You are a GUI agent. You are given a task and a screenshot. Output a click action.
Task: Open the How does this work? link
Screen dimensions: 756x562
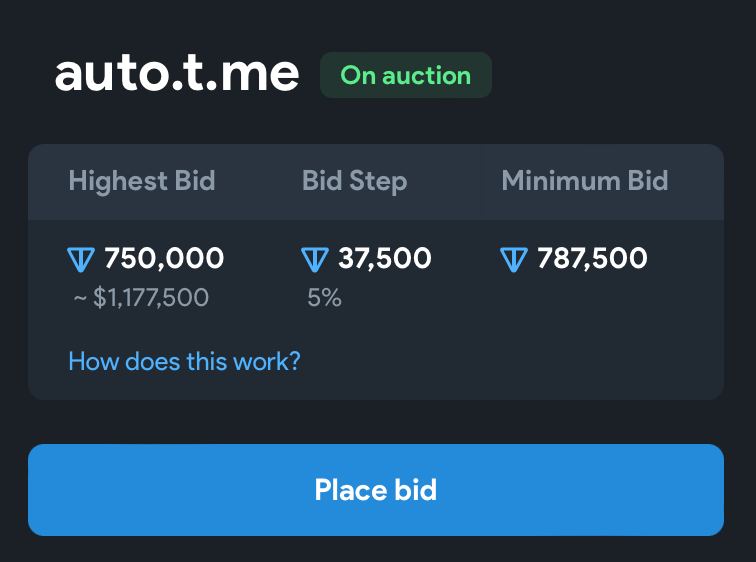point(184,361)
